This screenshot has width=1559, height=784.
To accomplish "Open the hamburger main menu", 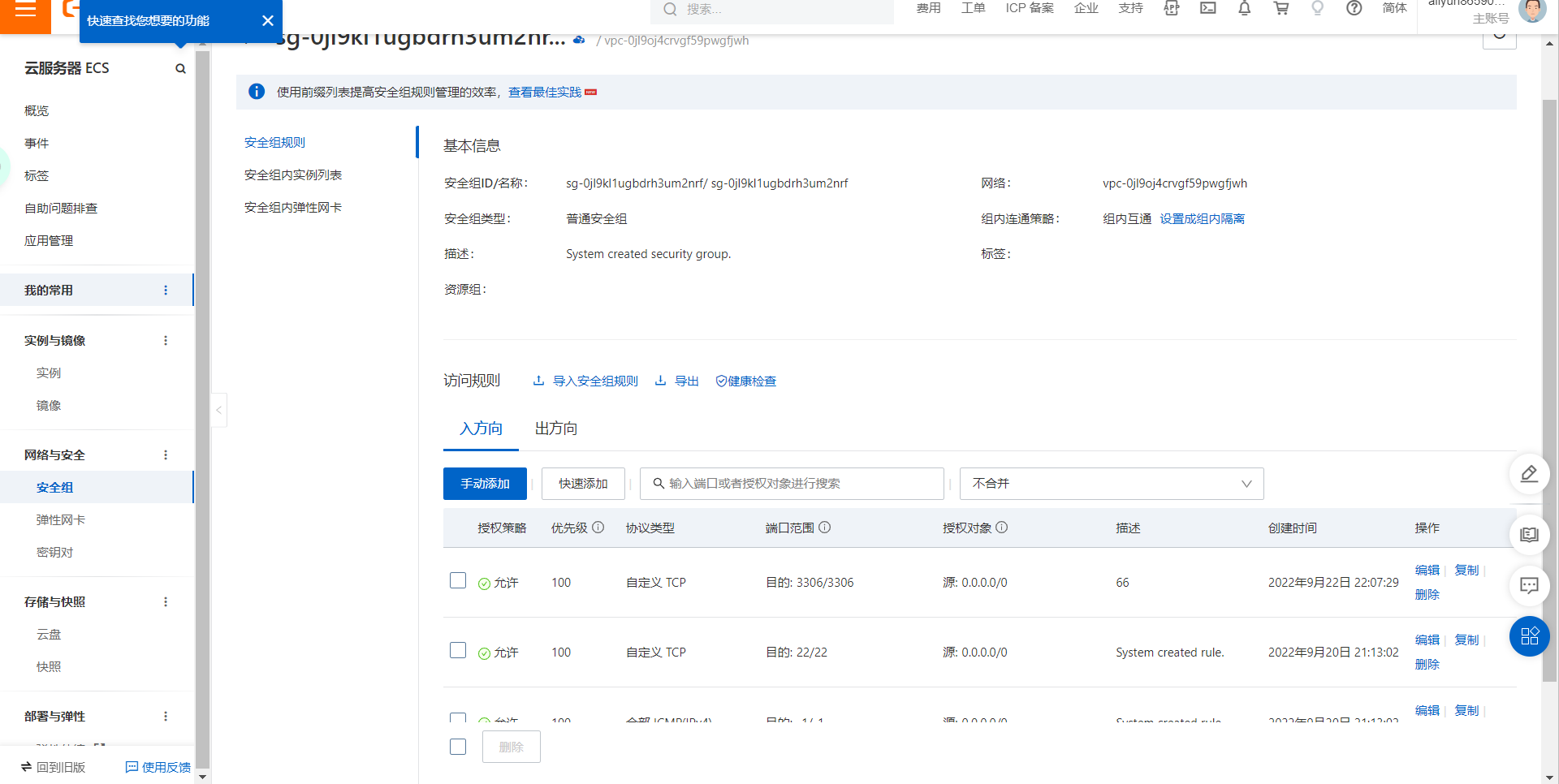I will 25,11.
